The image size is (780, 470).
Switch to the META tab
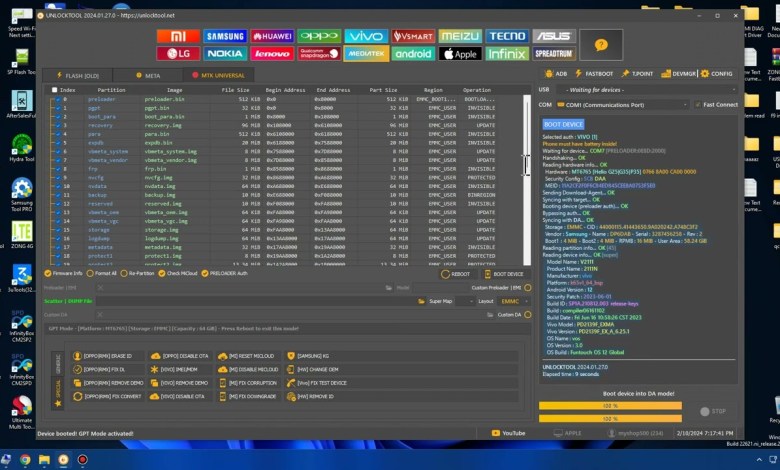(x=148, y=75)
